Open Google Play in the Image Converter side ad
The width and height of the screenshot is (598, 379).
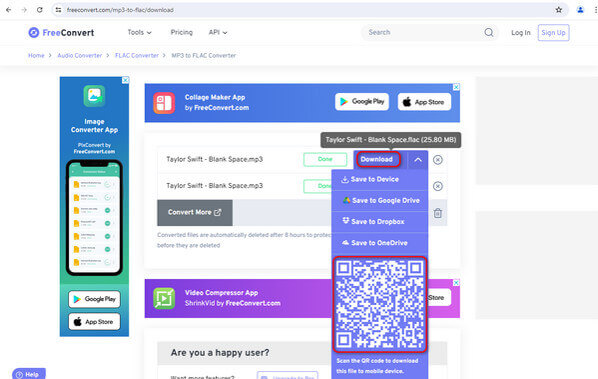point(94,299)
